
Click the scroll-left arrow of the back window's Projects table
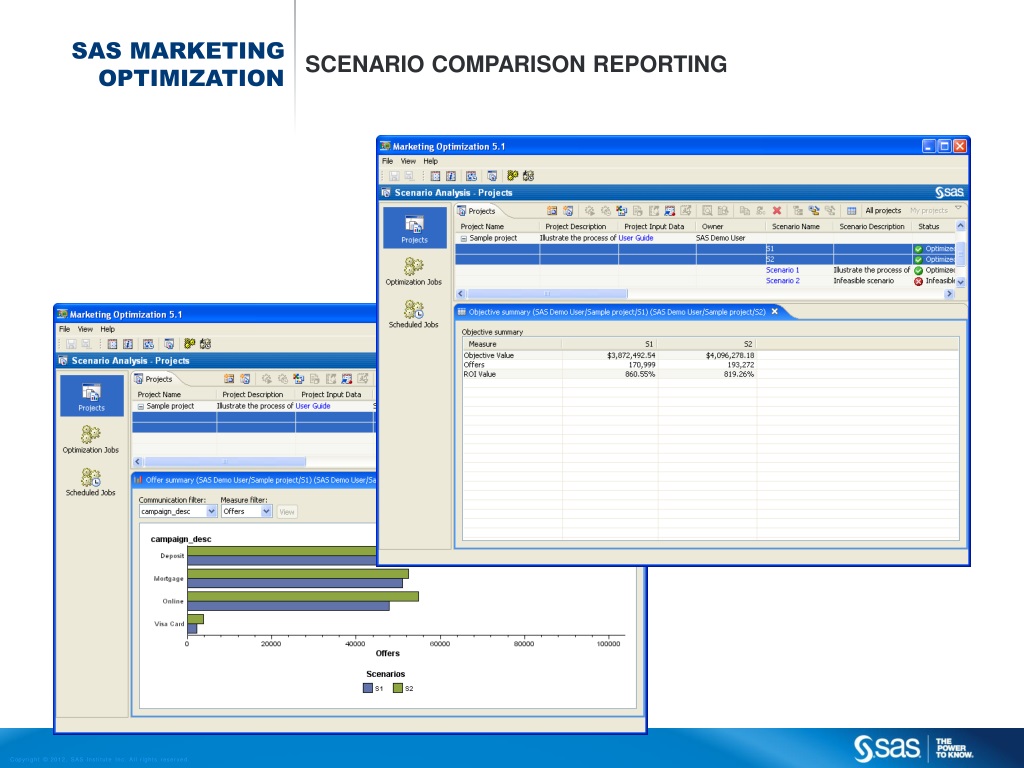tap(137, 462)
